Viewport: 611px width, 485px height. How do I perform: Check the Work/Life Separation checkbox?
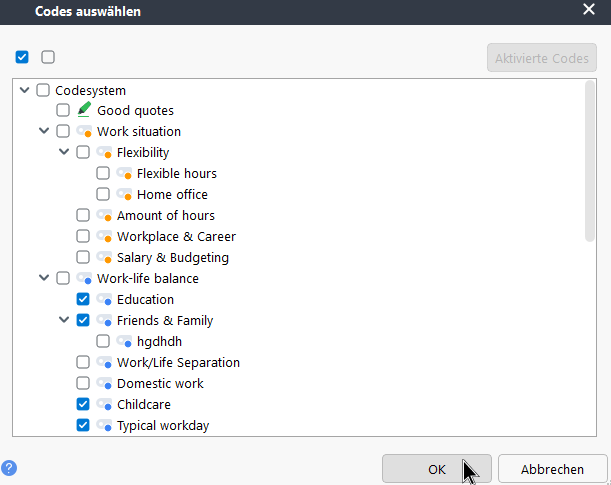coord(83,363)
